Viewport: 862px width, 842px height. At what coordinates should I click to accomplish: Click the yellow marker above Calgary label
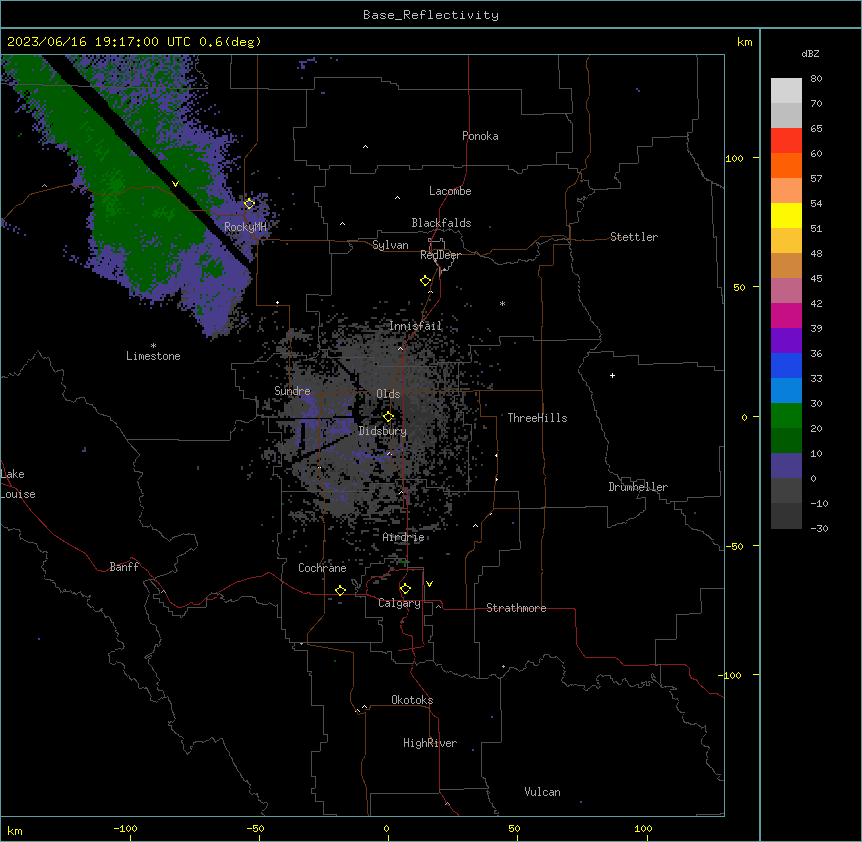coord(405,589)
